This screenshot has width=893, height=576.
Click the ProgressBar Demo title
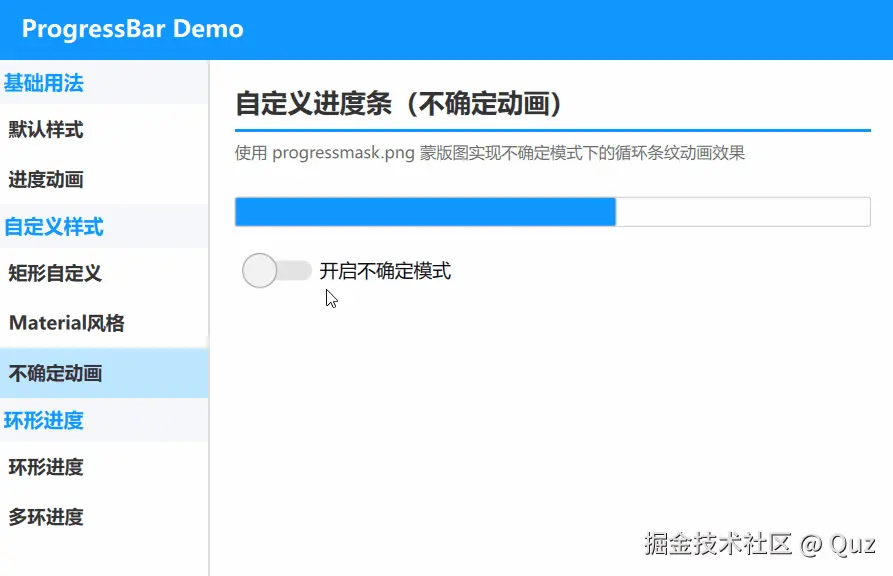[133, 28]
